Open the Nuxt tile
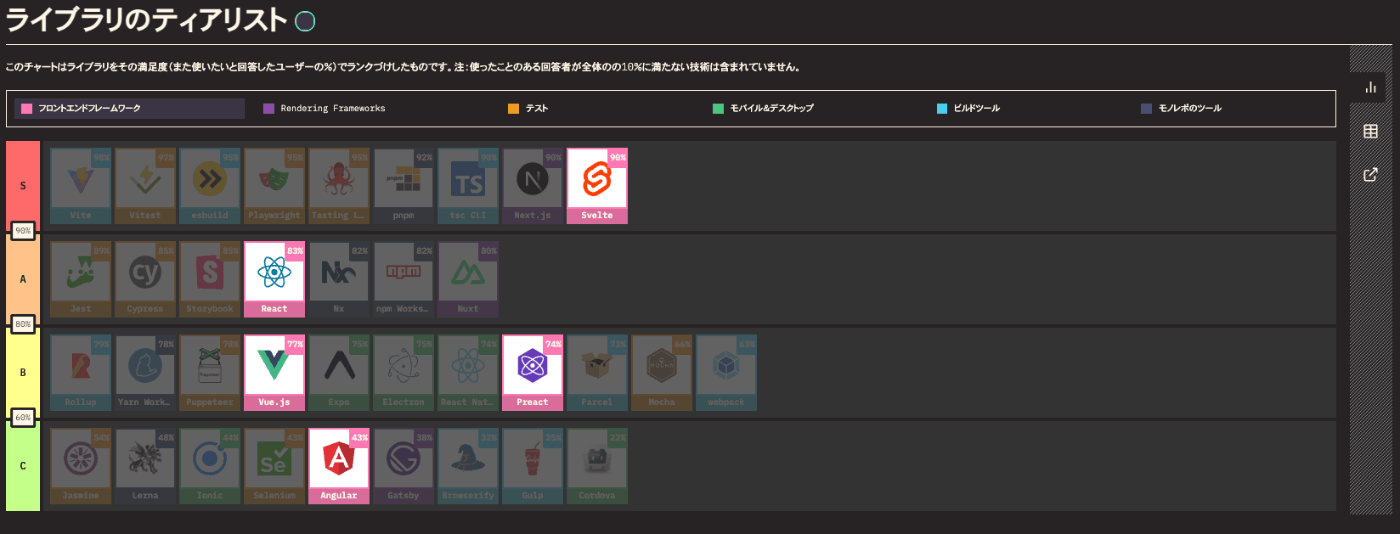 (468, 279)
